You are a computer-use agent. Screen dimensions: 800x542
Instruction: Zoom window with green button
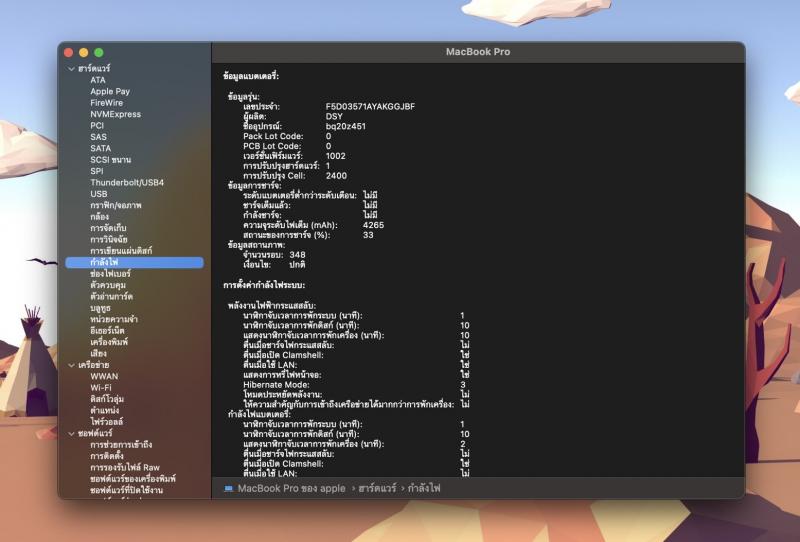click(99, 53)
